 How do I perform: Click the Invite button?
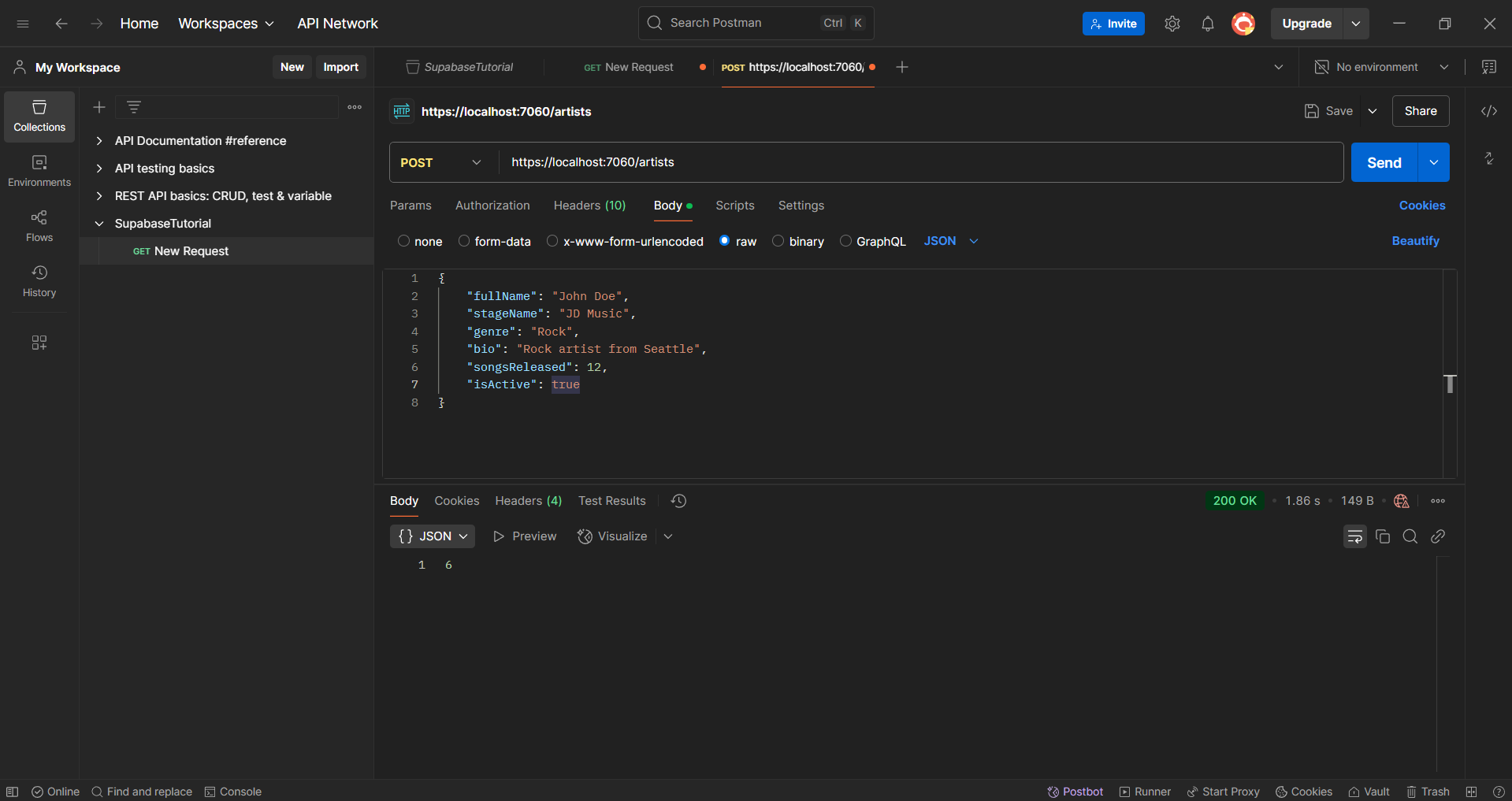coord(1113,24)
